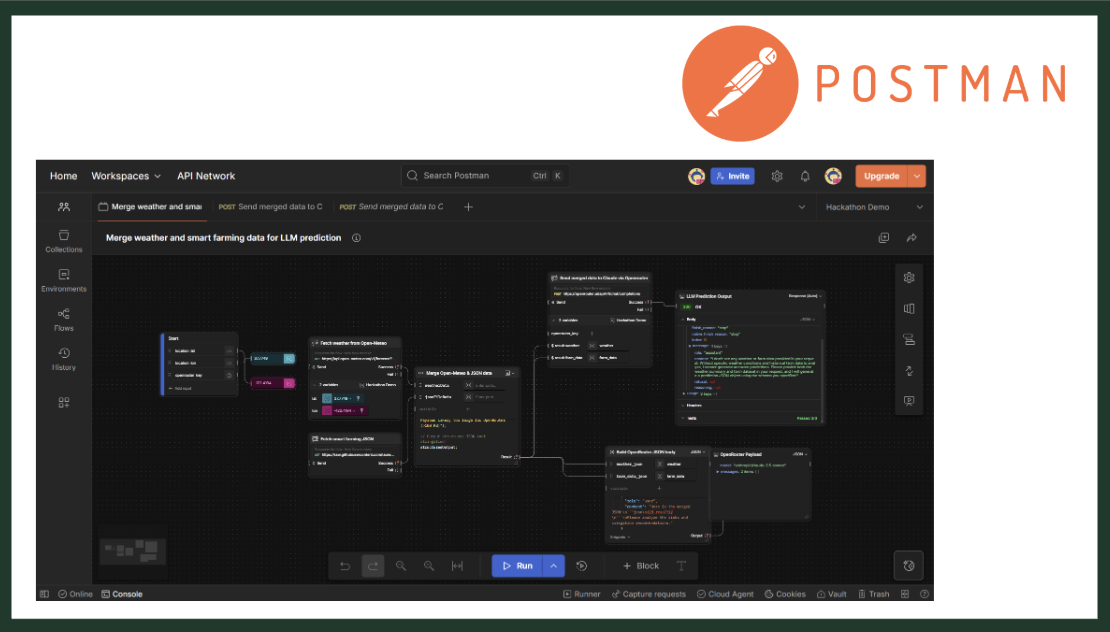The width and height of the screenshot is (1110, 632).
Task: Click the info icon beside the flow title
Action: 356,238
